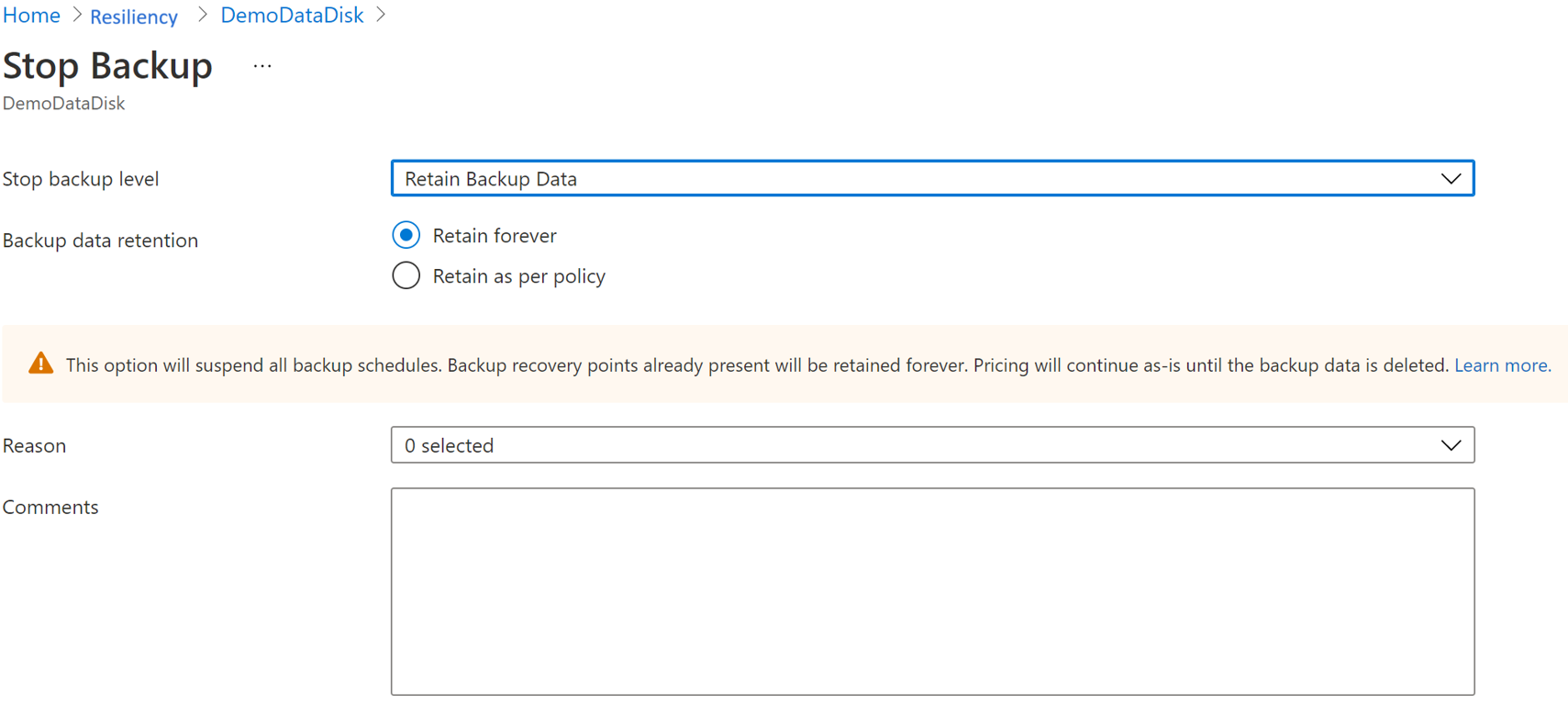Screen dimensions: 1568x716
Task: Open the ellipsis more options menu
Action: (x=262, y=66)
